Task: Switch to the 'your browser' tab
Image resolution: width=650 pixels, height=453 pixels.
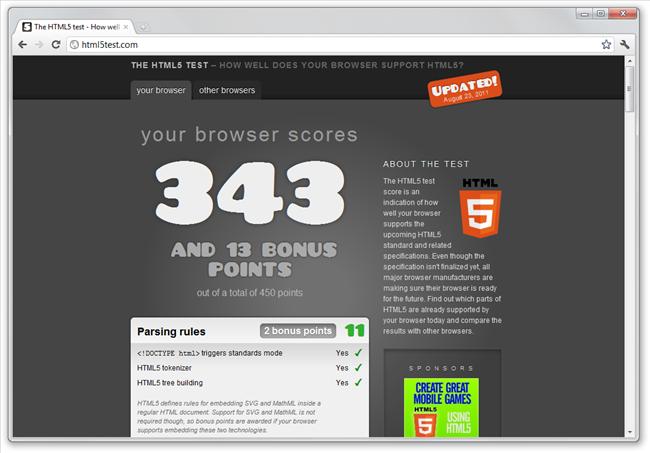Action: tap(161, 90)
